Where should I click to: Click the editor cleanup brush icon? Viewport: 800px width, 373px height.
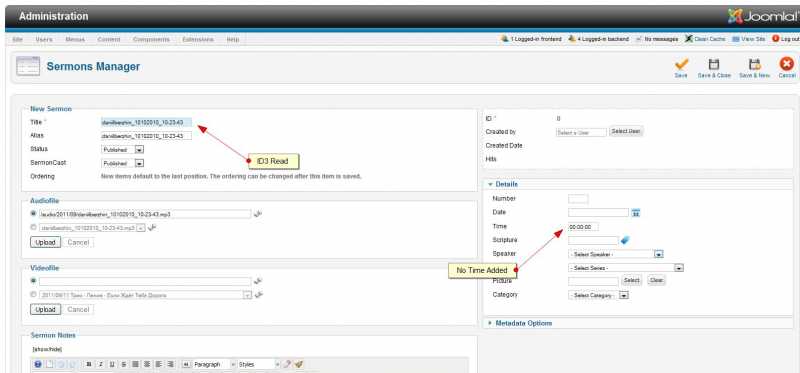(299, 364)
